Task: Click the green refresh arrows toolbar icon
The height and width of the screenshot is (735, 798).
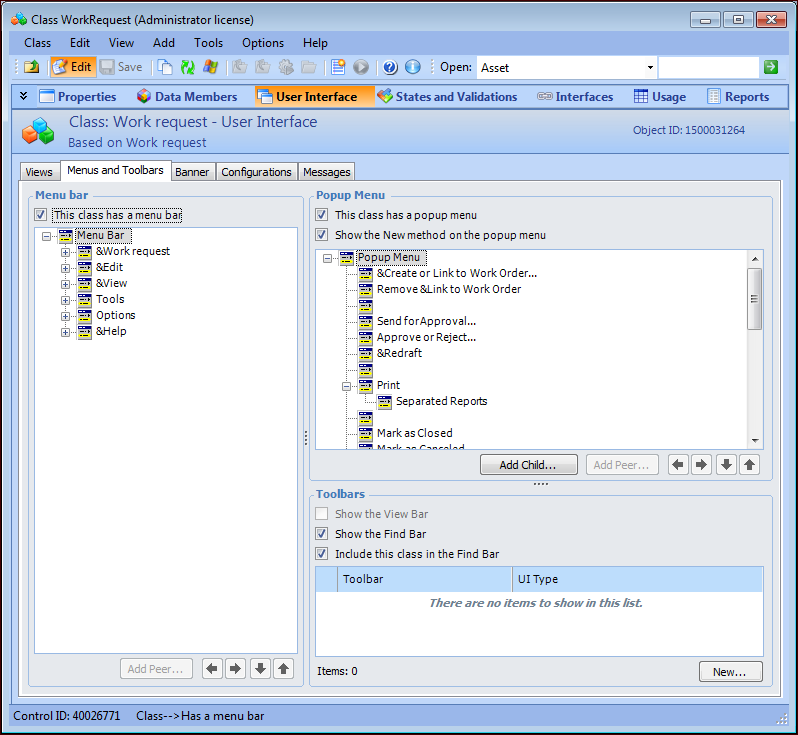Action: tap(188, 67)
